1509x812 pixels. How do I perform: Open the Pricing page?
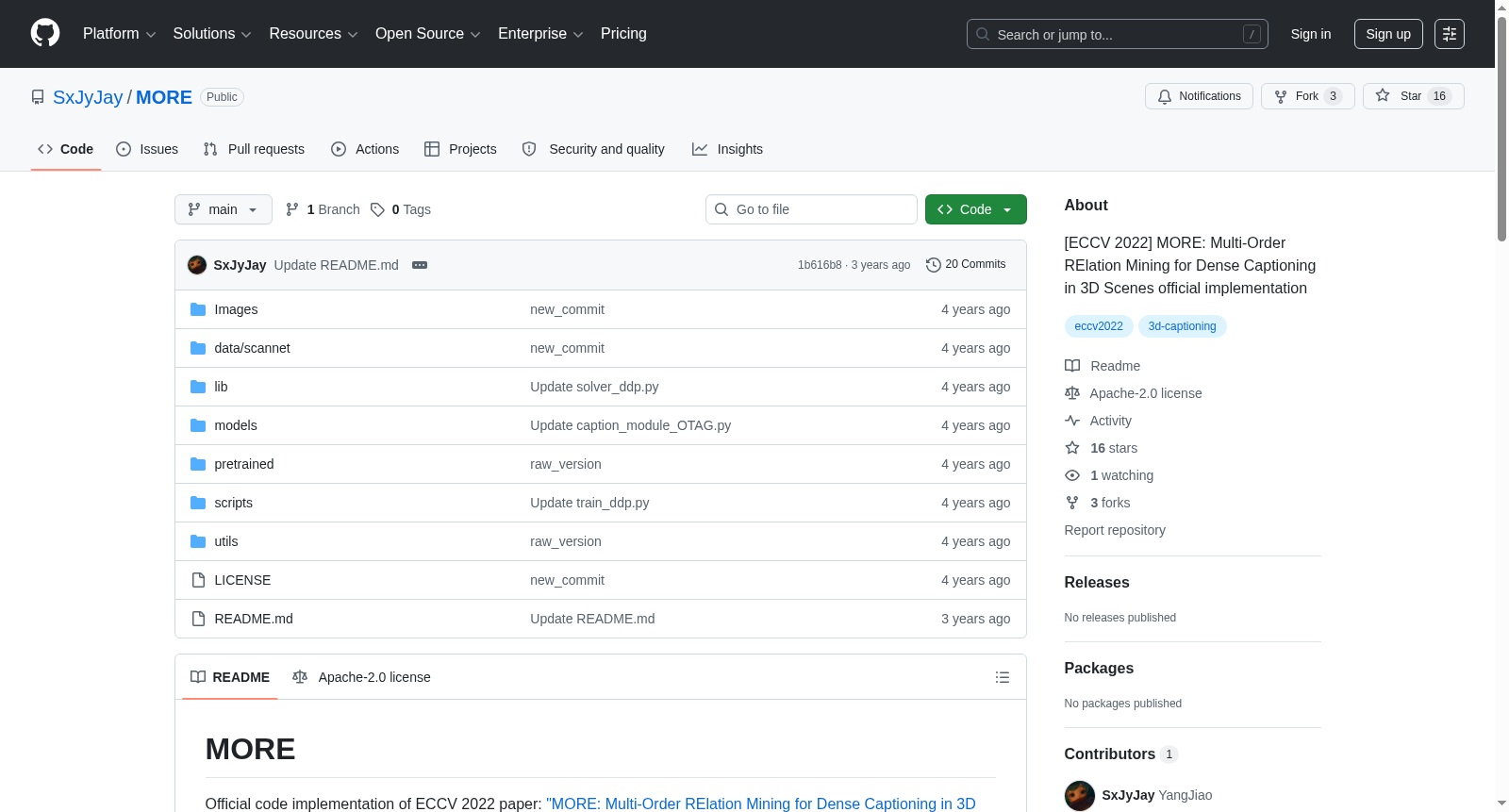coord(623,34)
